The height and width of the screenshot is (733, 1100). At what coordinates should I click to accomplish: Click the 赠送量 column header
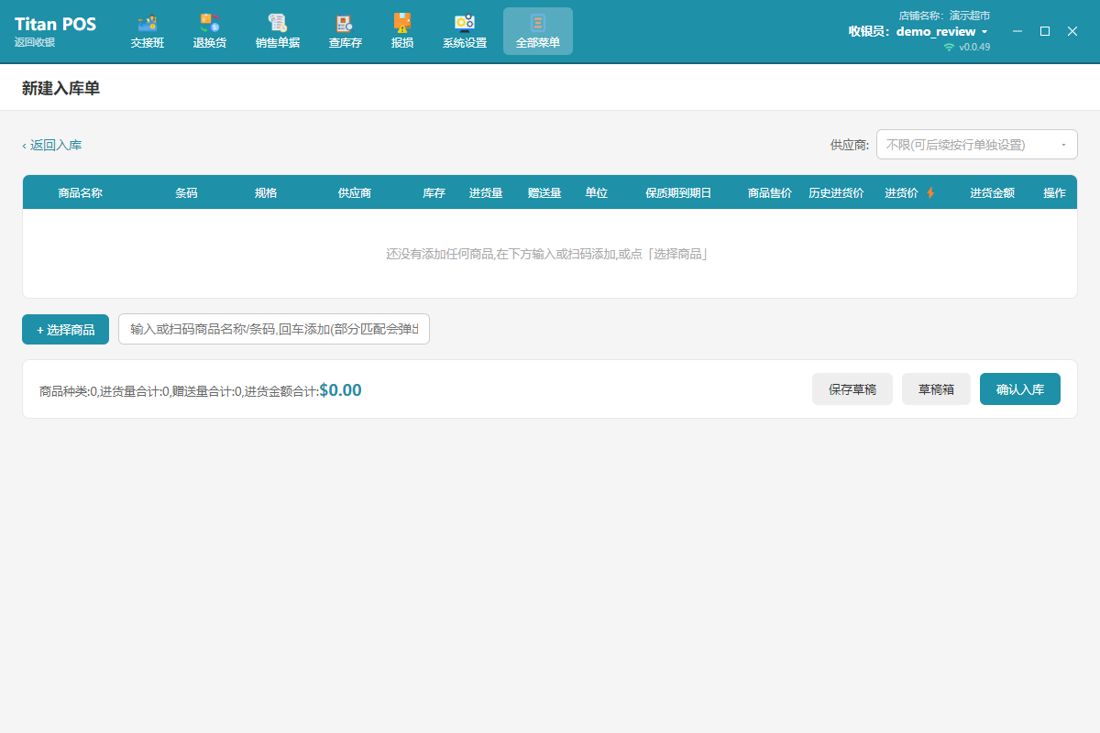[544, 193]
